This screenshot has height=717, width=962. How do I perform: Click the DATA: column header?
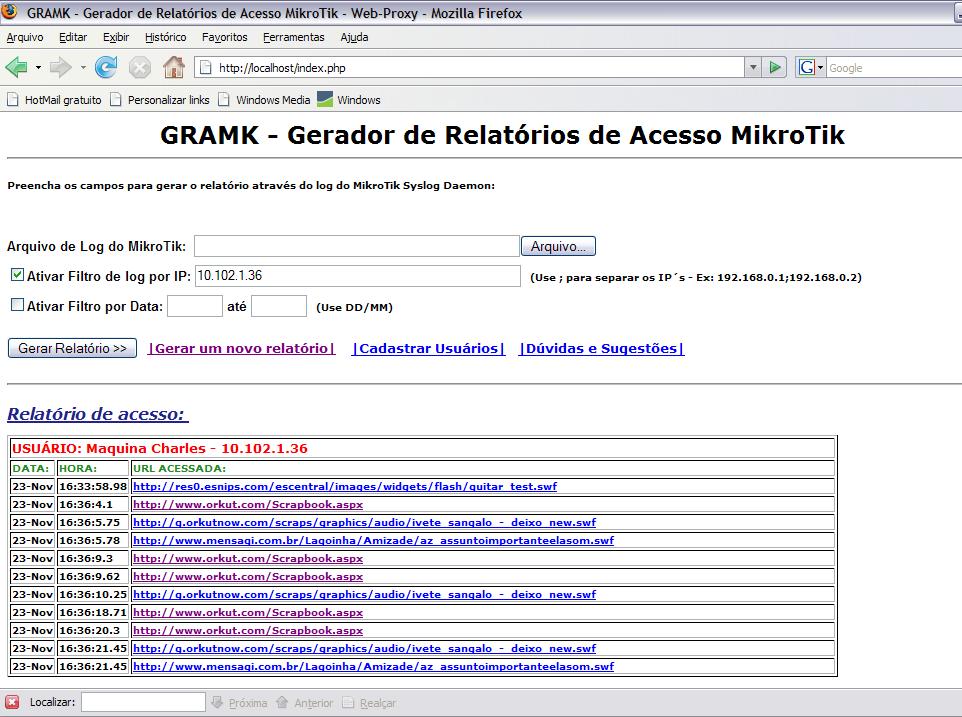tap(31, 468)
